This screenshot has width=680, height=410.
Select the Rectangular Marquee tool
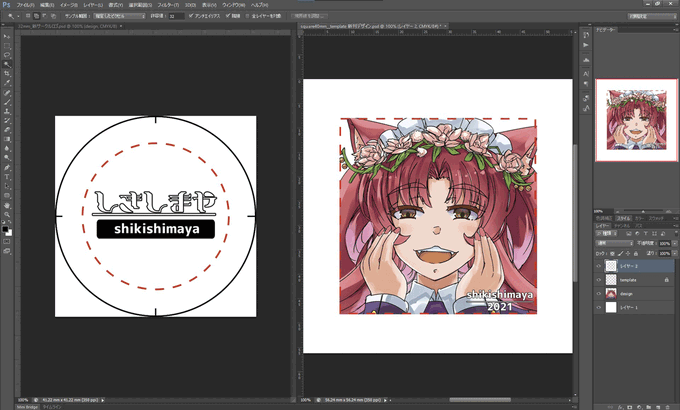pos(7,46)
